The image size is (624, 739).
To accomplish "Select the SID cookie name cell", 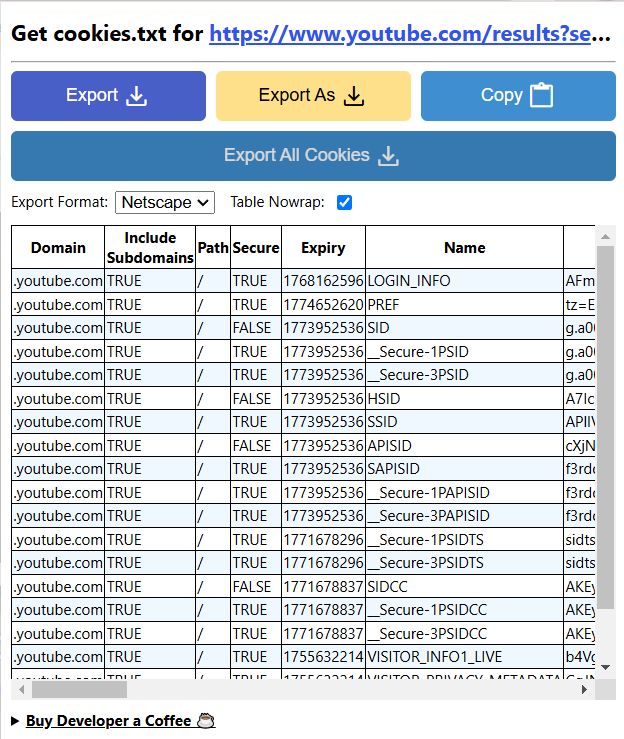I will 464,328.
